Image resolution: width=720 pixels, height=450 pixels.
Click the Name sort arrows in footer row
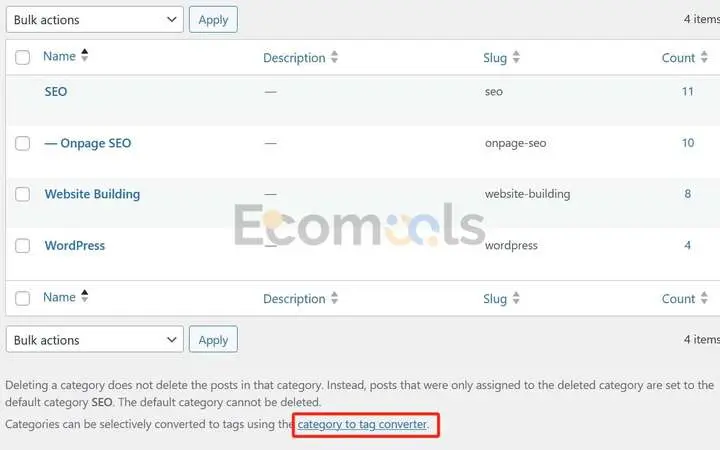[x=84, y=297]
